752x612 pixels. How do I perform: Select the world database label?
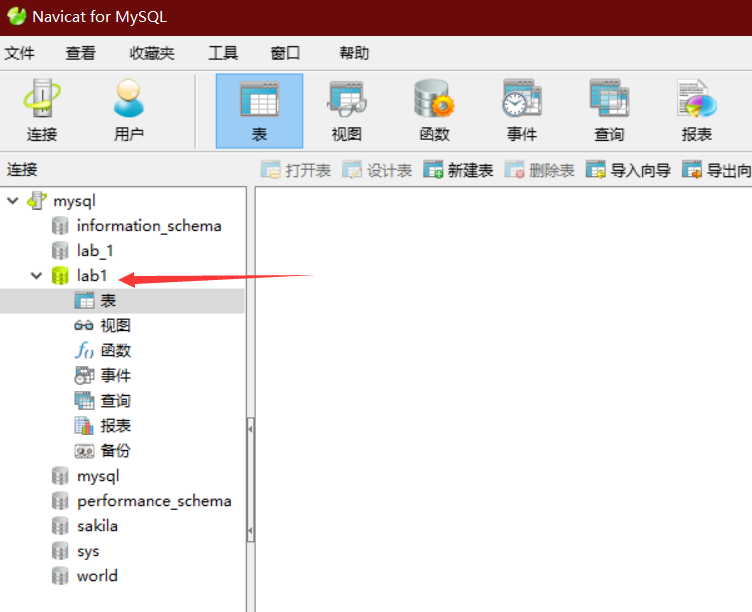97,576
